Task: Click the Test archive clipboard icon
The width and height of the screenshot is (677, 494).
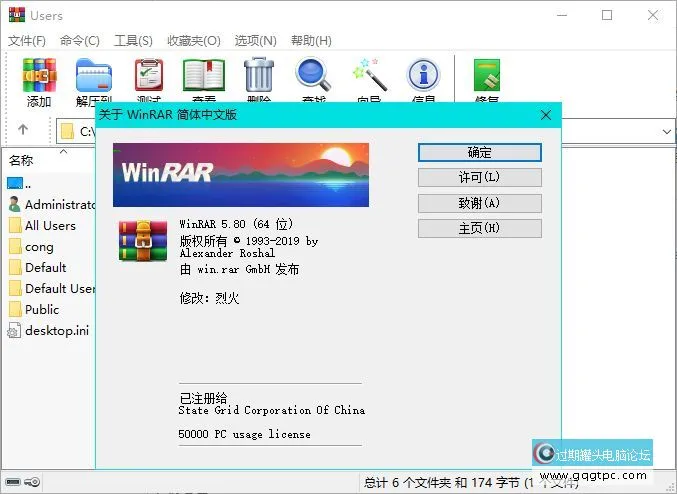Action: (x=149, y=76)
